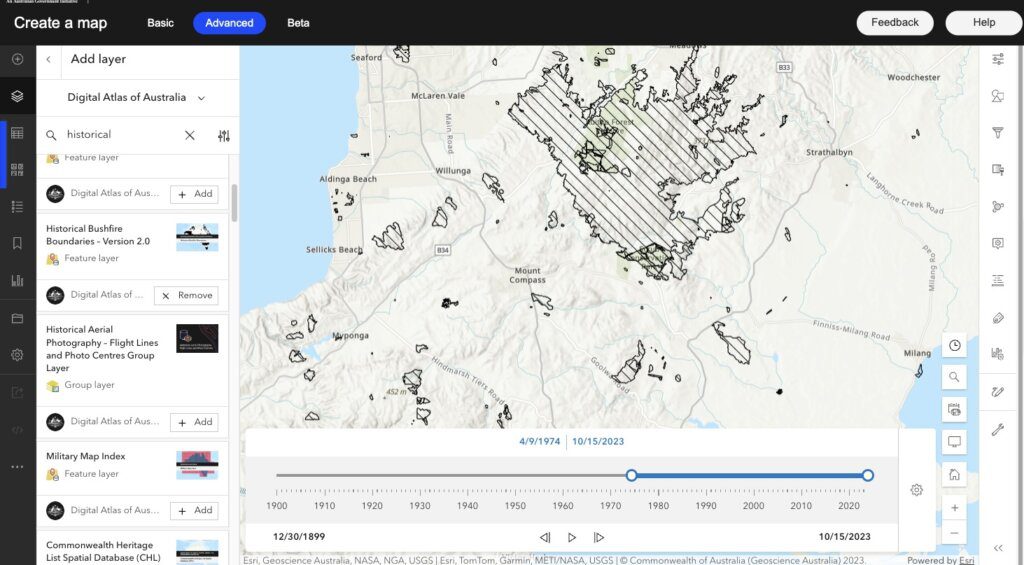
Task: Play the time slider animation
Action: click(x=572, y=537)
